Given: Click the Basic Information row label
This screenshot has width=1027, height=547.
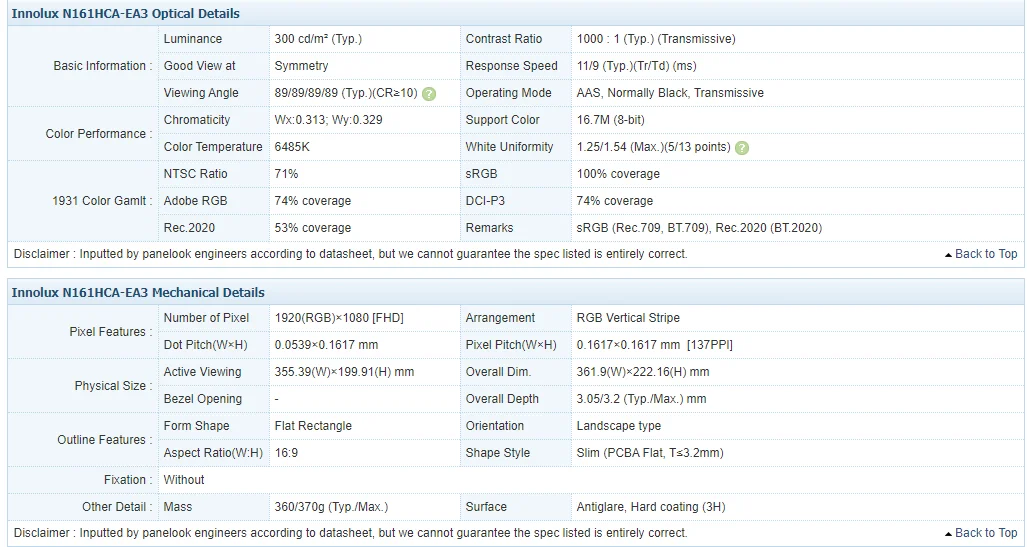Looking at the screenshot, I should coord(103,66).
